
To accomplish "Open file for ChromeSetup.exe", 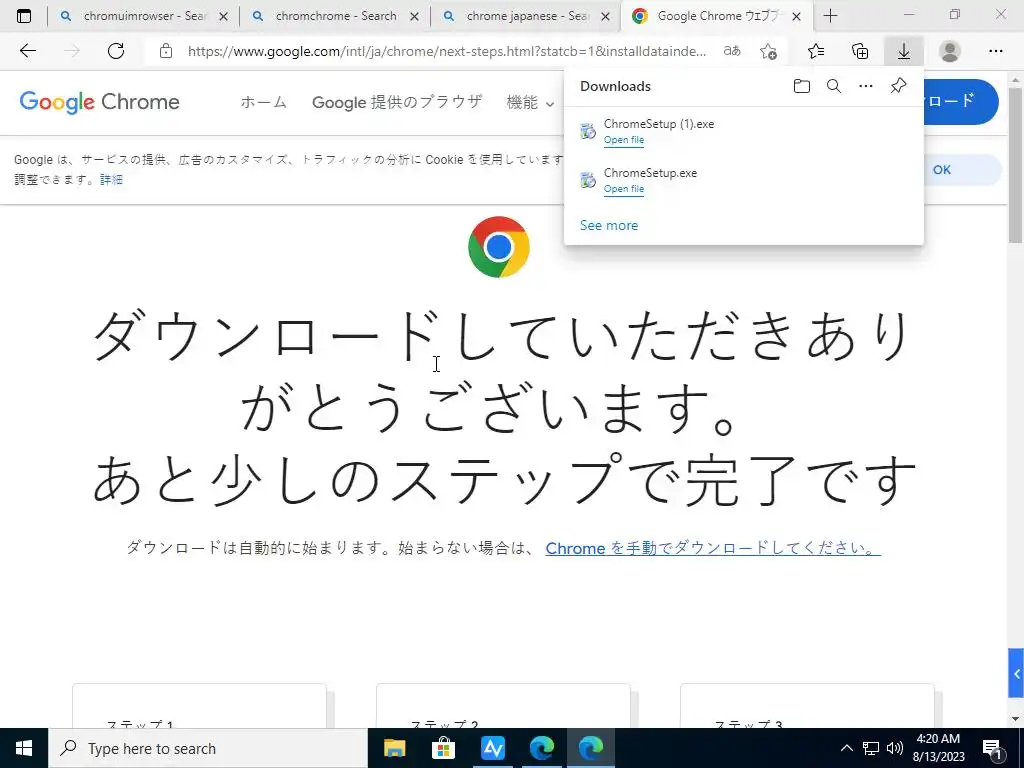I will (x=624, y=189).
